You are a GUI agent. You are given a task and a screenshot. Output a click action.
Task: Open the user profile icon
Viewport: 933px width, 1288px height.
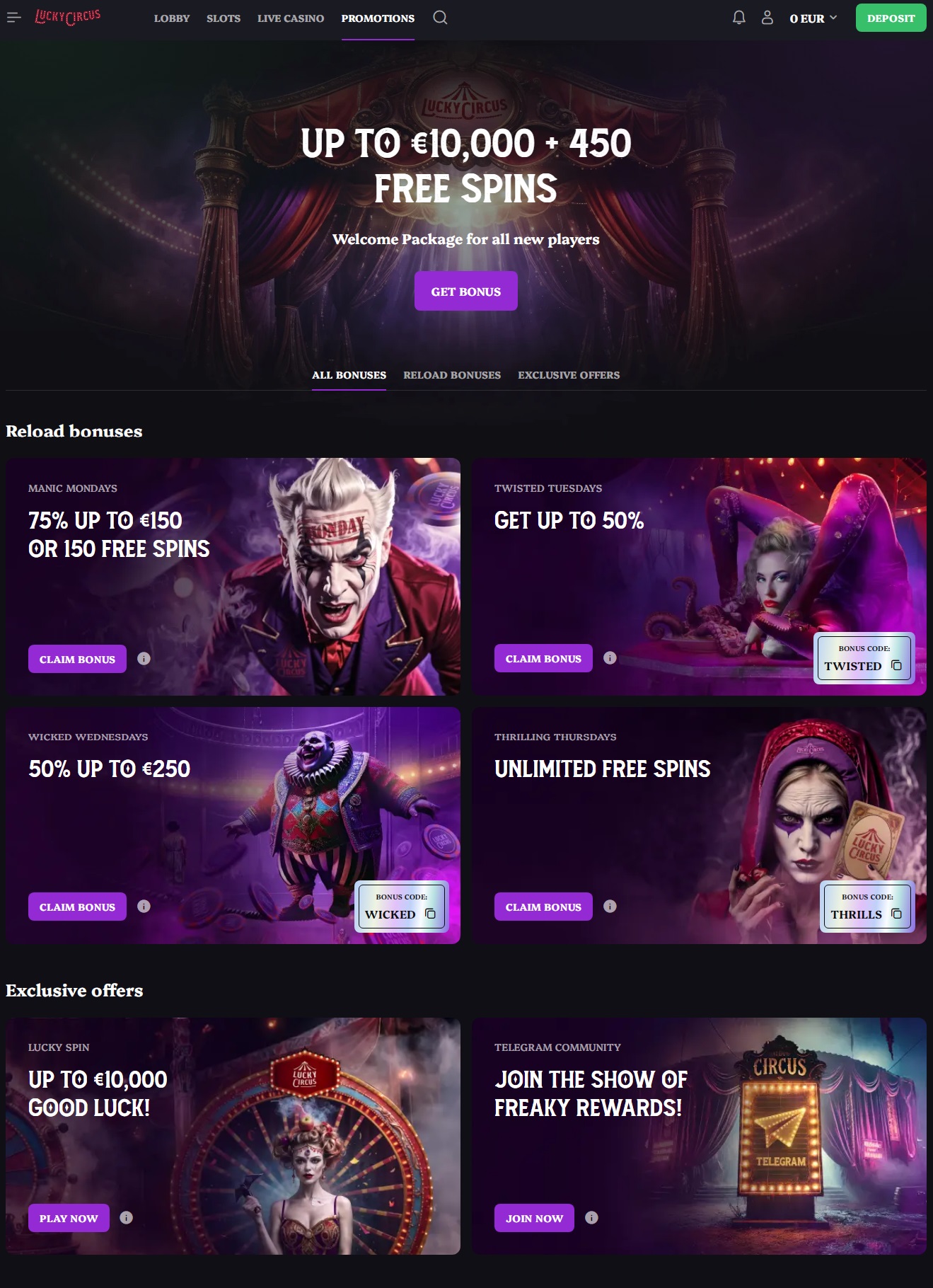coord(767,18)
